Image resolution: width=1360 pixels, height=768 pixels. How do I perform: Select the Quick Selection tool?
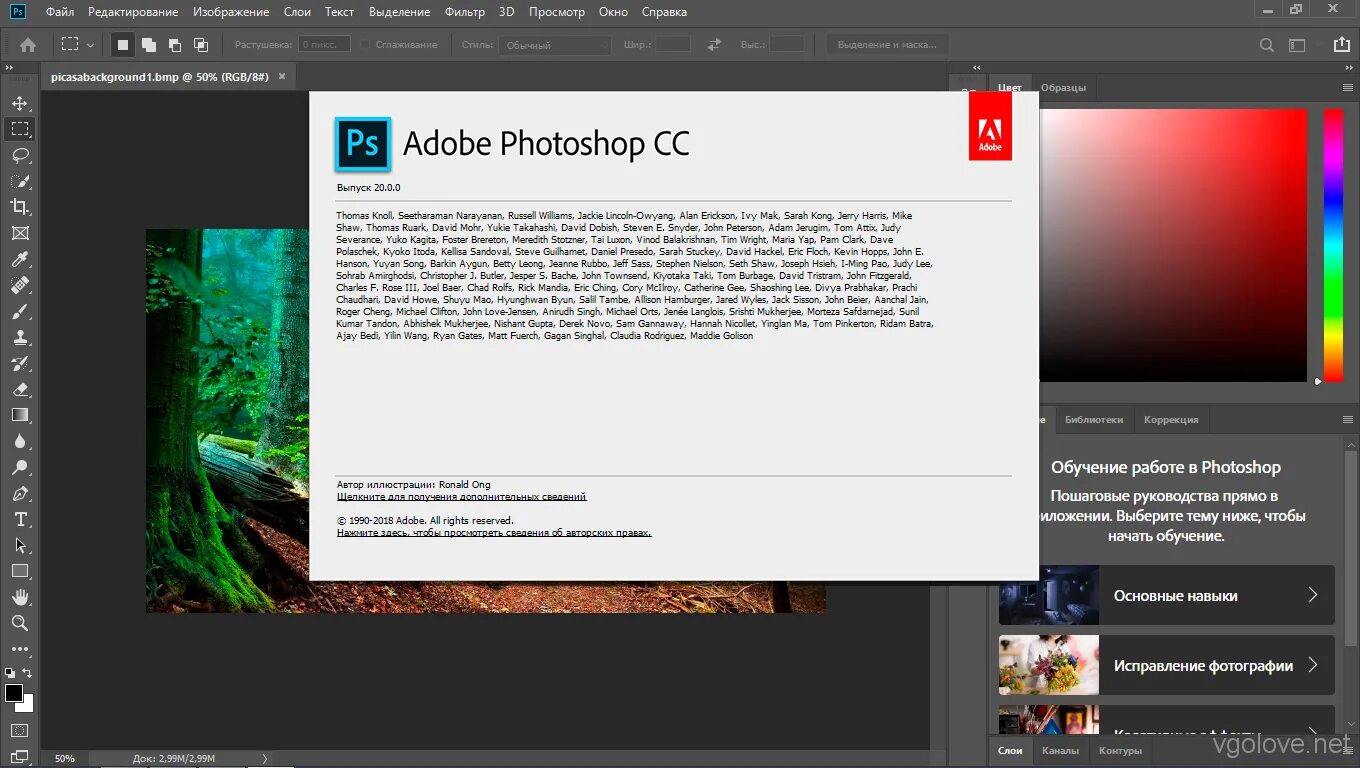(x=20, y=181)
